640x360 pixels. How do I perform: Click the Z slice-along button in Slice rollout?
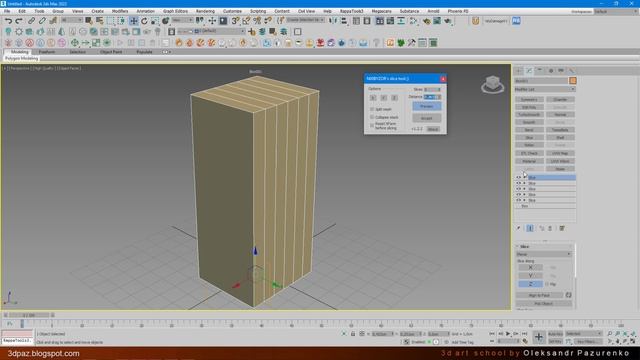coord(530,284)
